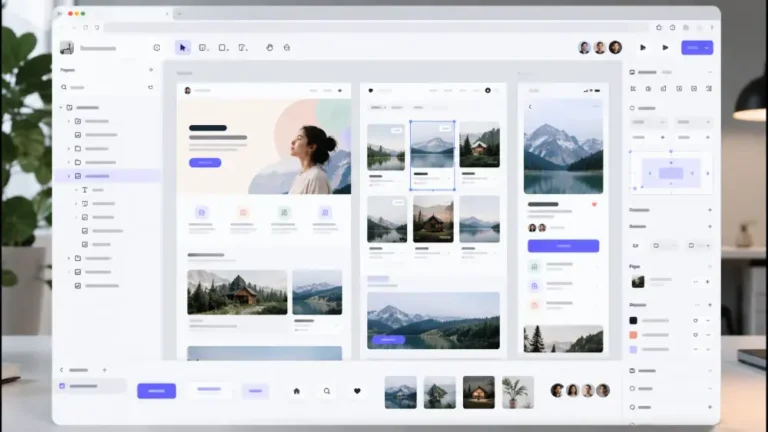Pick the black color swatch in right panel
768x432 pixels.
point(633,320)
